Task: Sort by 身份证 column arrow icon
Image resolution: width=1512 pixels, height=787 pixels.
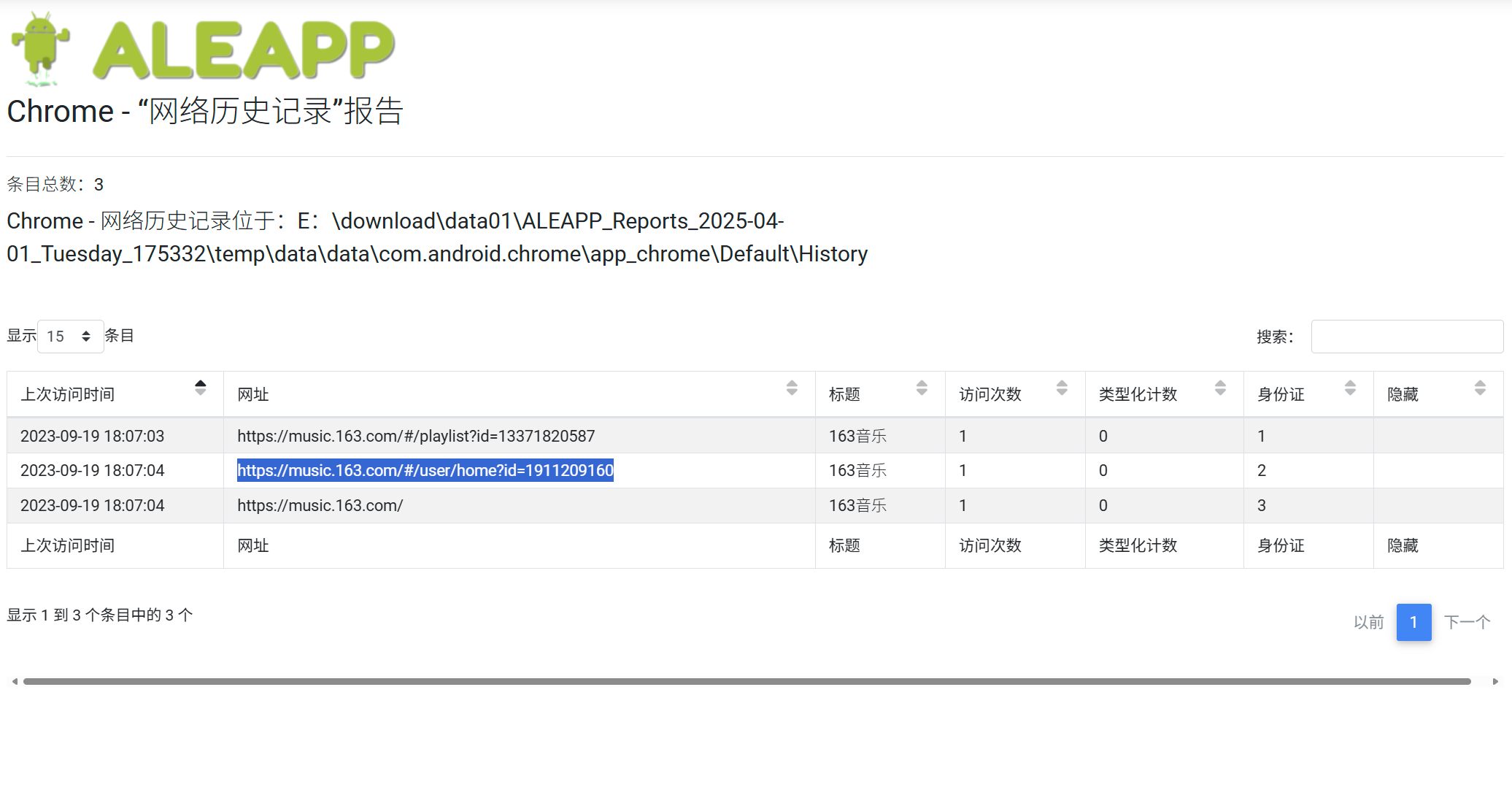Action: [1350, 388]
